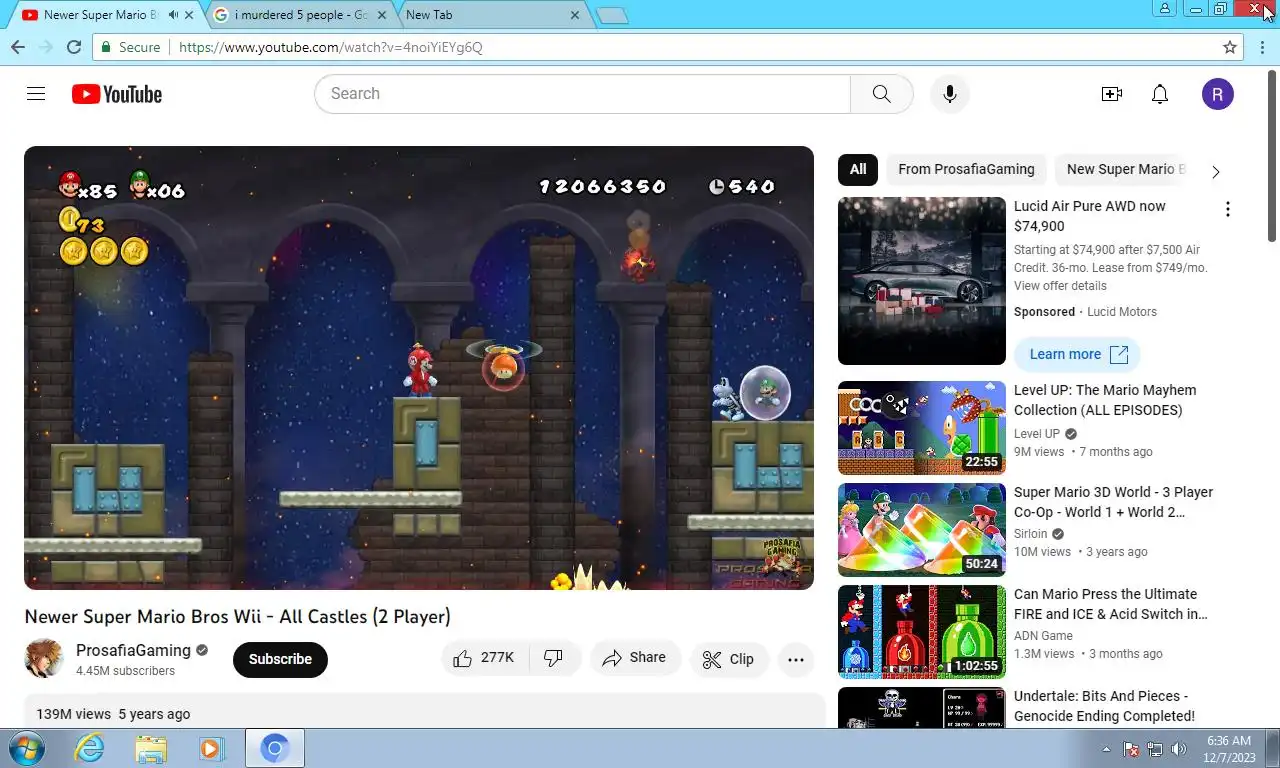Open the Action Center flag icon

[1131, 748]
